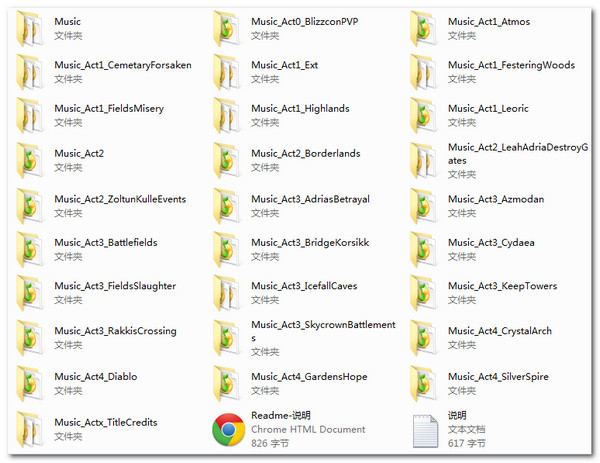Choose the label "Music_Act4_CrystalArch"
This screenshot has width=600, height=463.
500,331
